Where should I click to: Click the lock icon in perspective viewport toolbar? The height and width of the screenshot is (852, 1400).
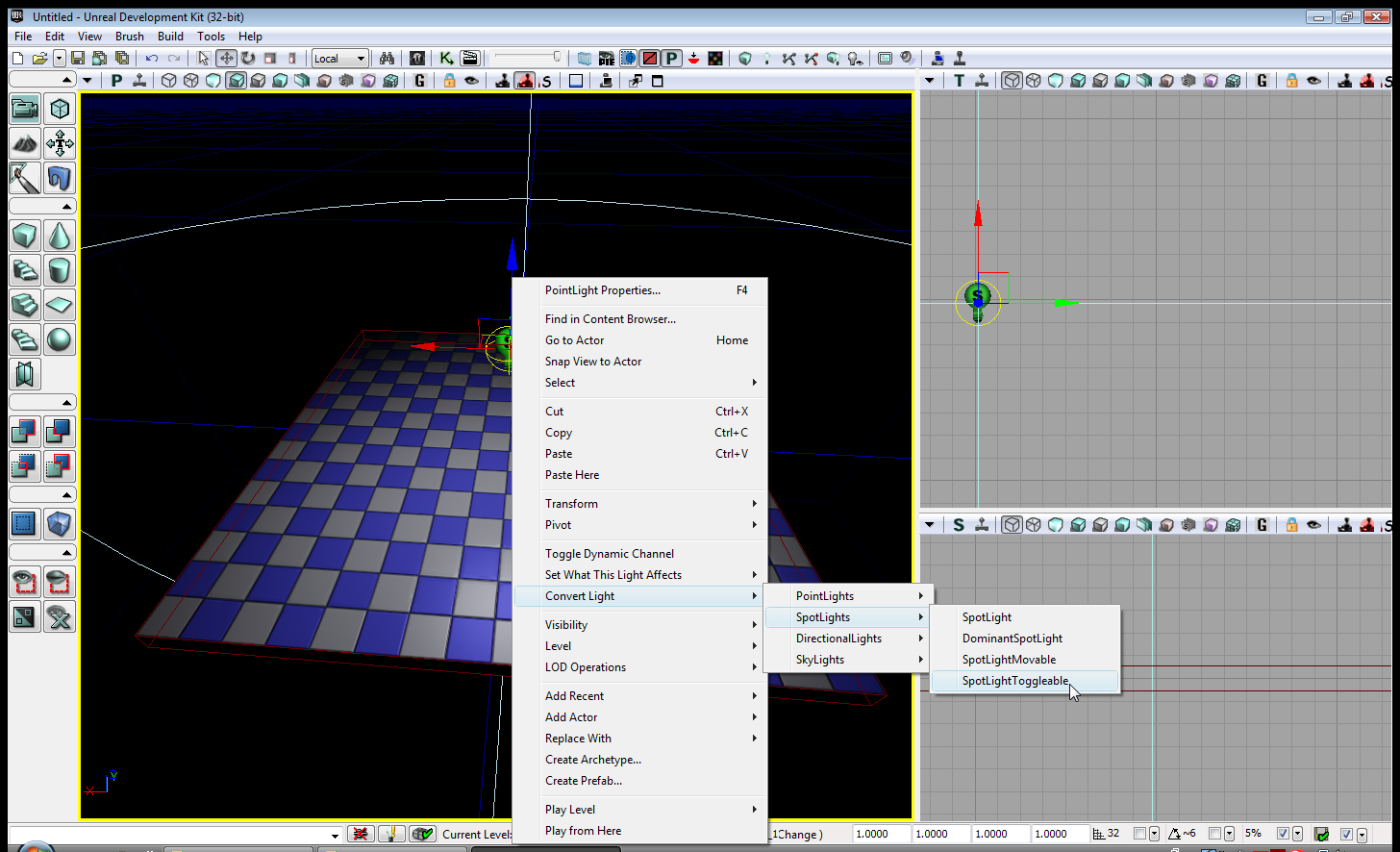coord(449,81)
